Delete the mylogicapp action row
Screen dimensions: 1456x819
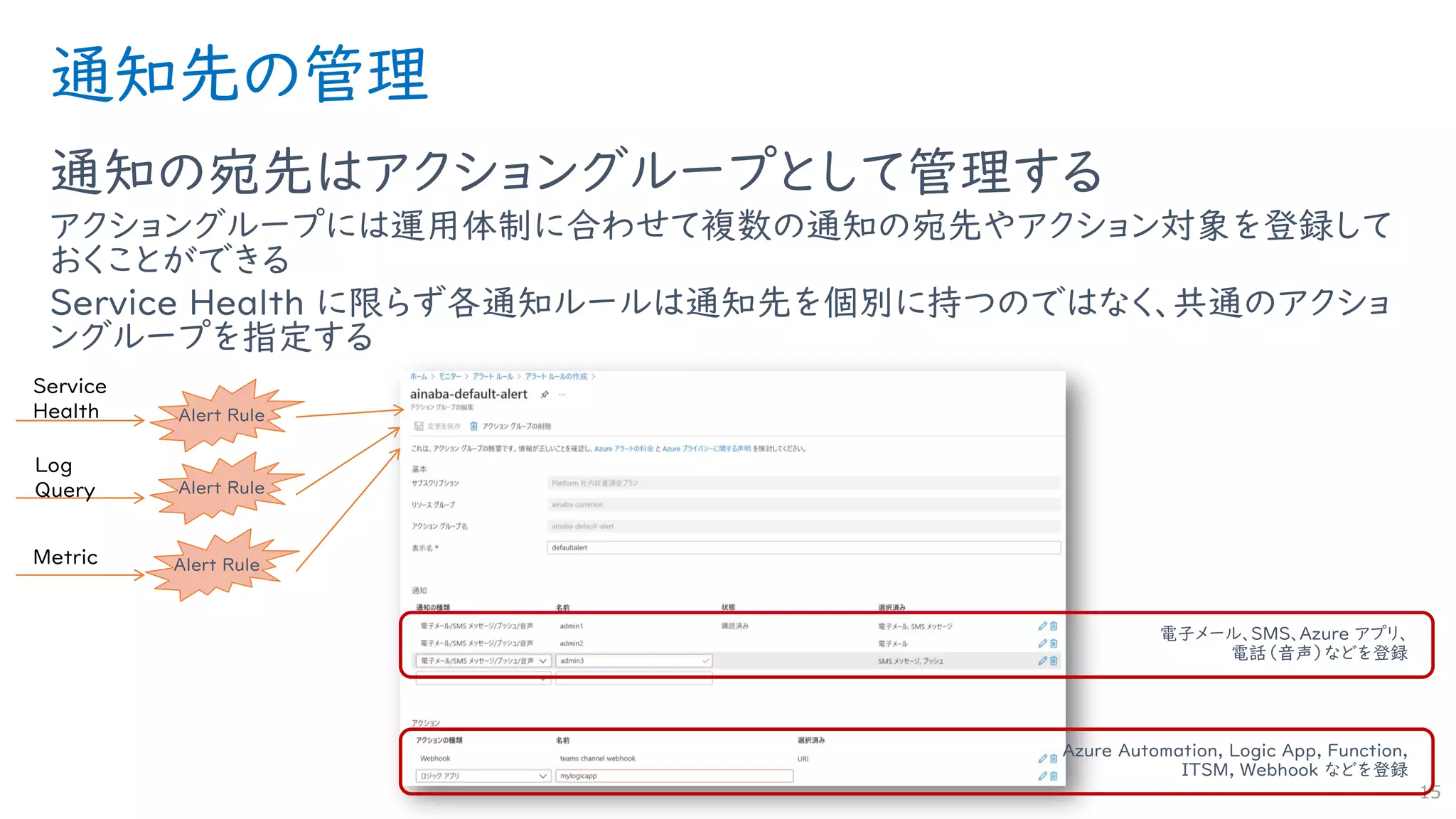[1054, 776]
